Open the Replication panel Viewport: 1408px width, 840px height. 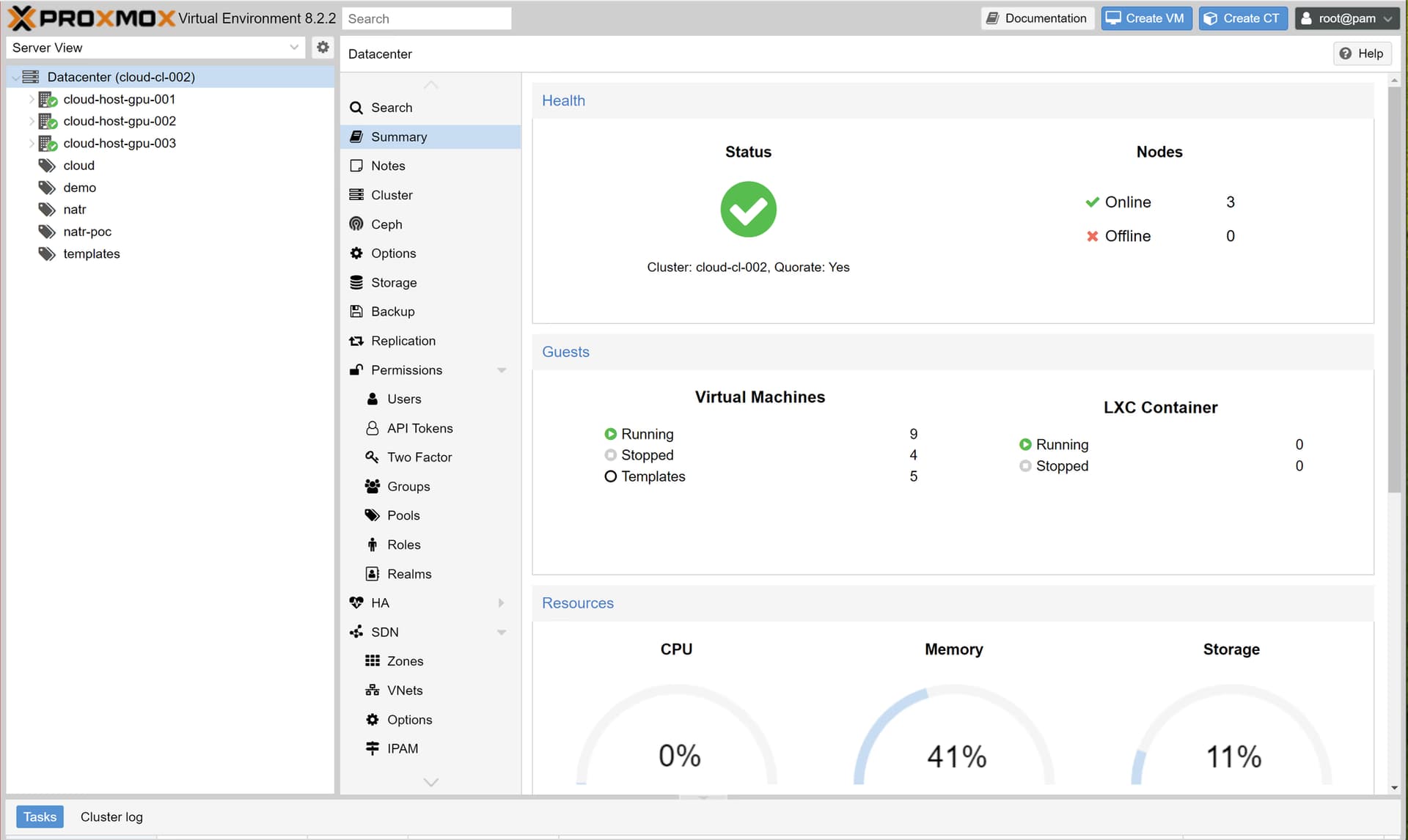[x=402, y=340]
